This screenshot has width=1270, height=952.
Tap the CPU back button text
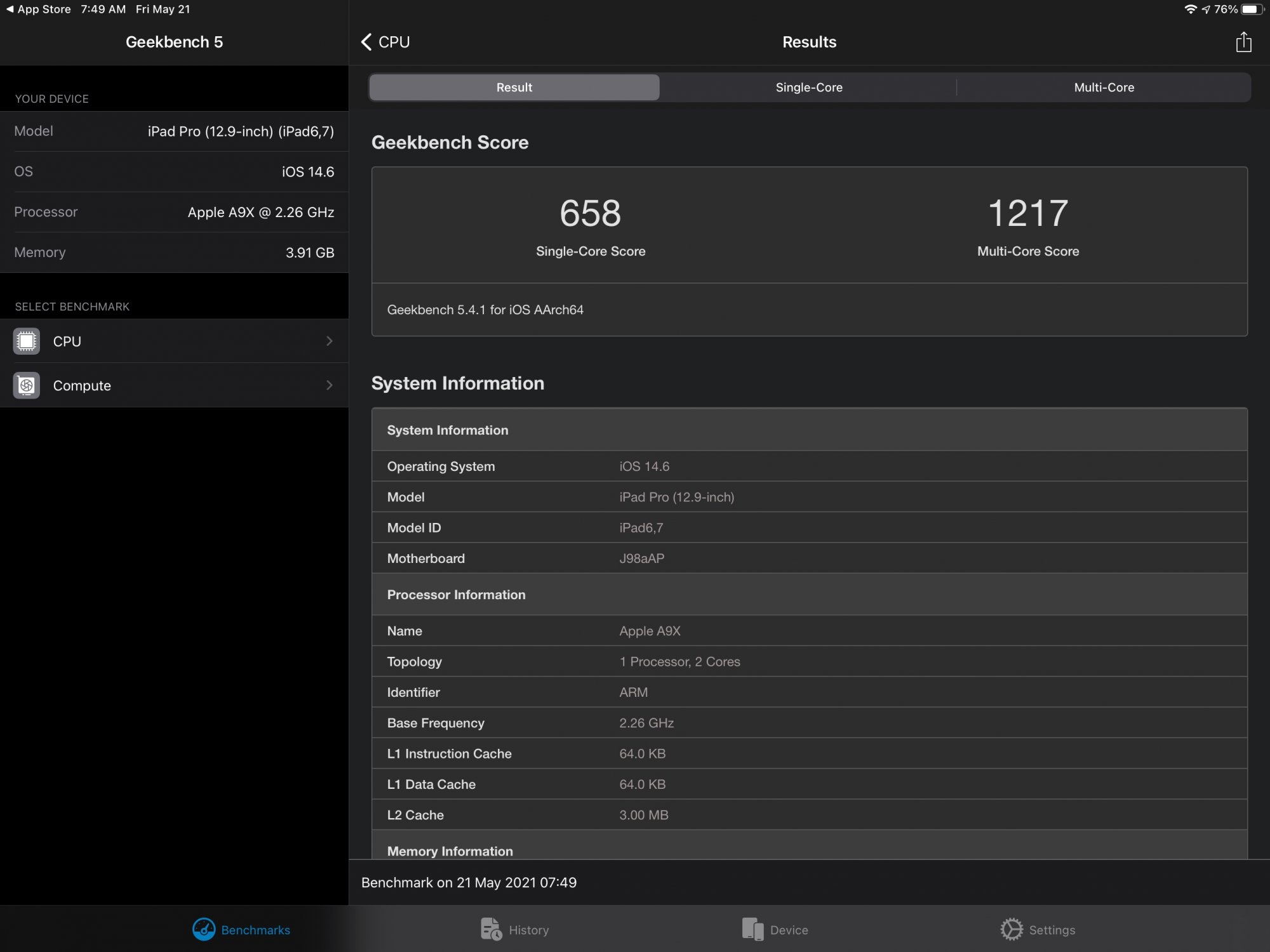point(394,42)
